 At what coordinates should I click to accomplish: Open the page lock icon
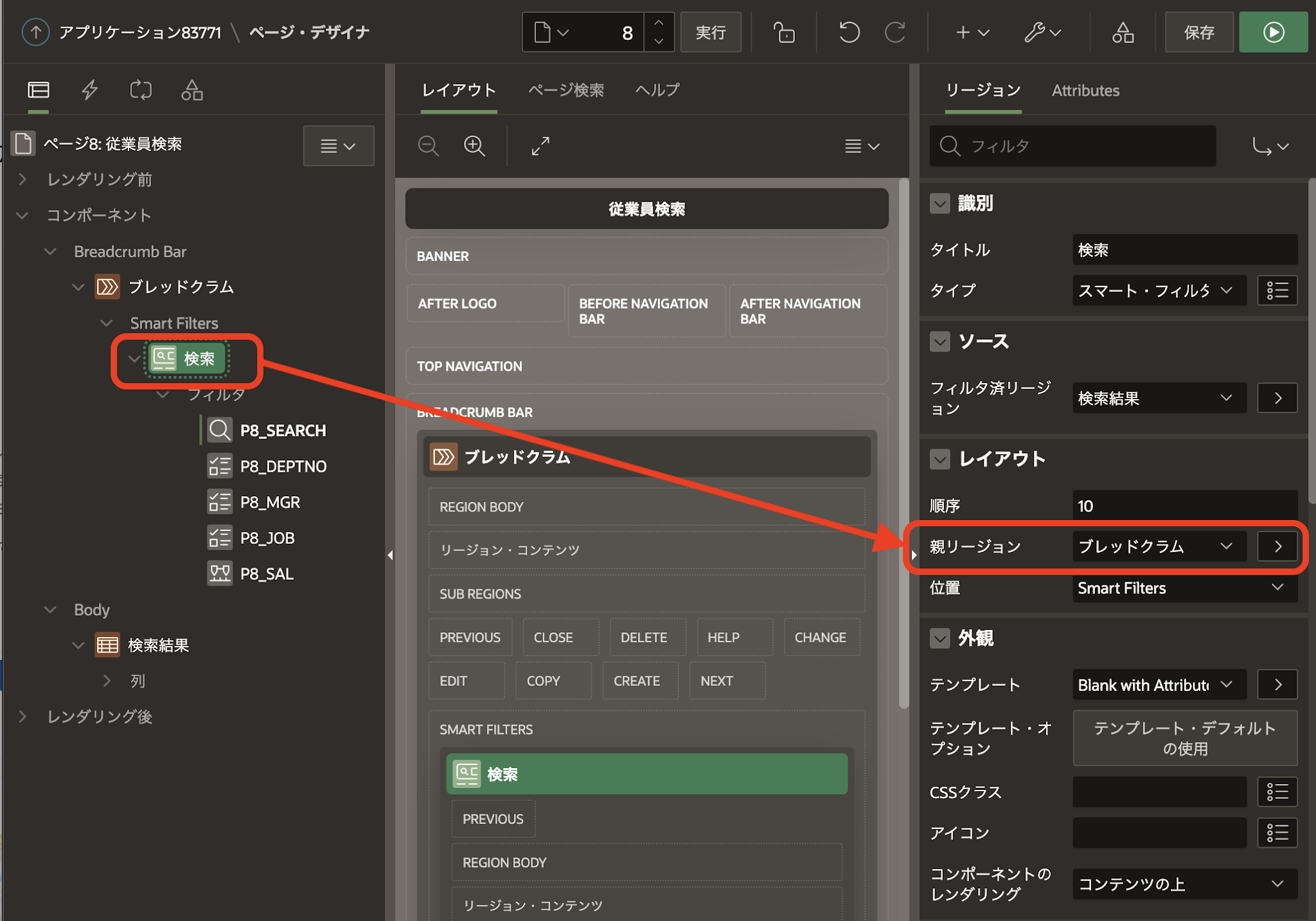click(x=783, y=32)
